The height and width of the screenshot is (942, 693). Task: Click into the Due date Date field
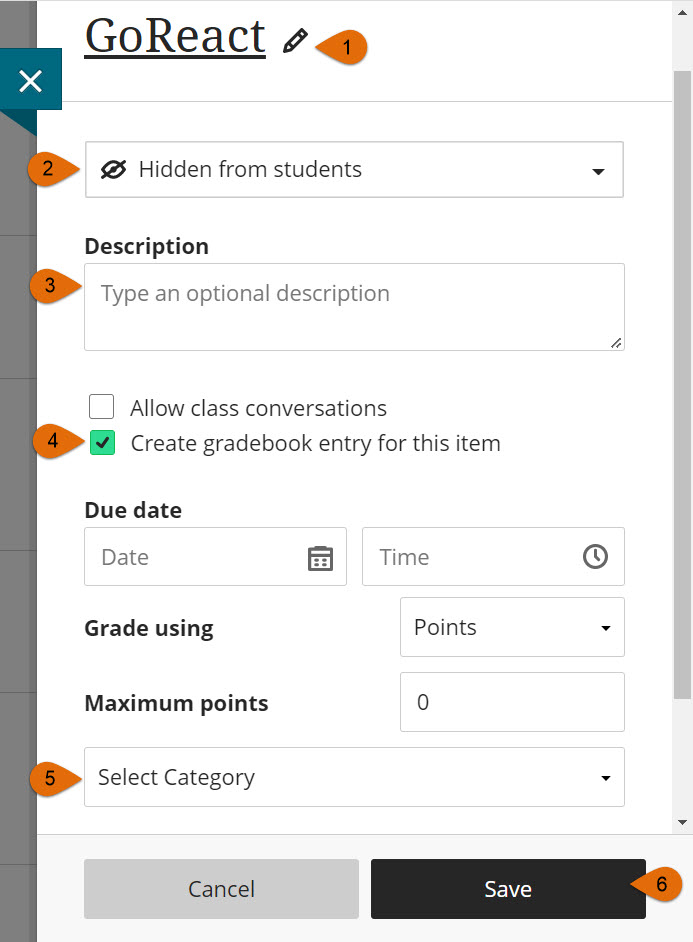(200, 557)
